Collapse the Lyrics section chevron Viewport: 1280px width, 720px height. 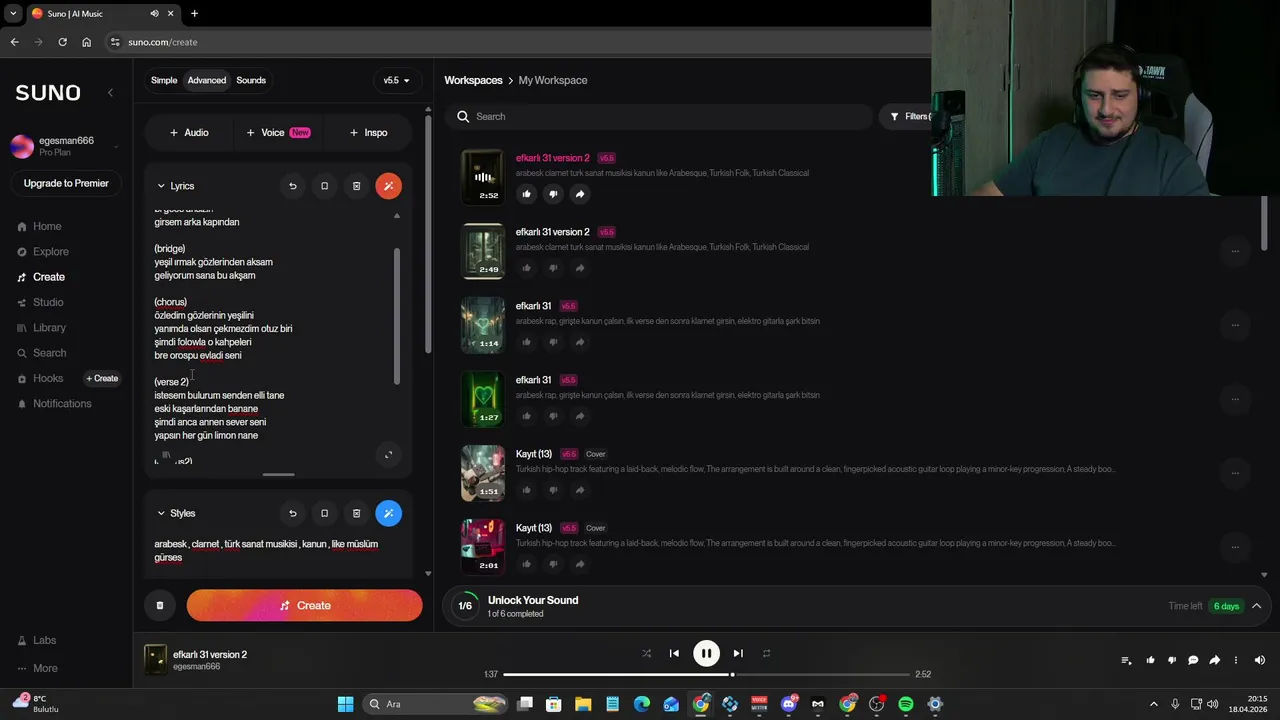[x=161, y=186]
